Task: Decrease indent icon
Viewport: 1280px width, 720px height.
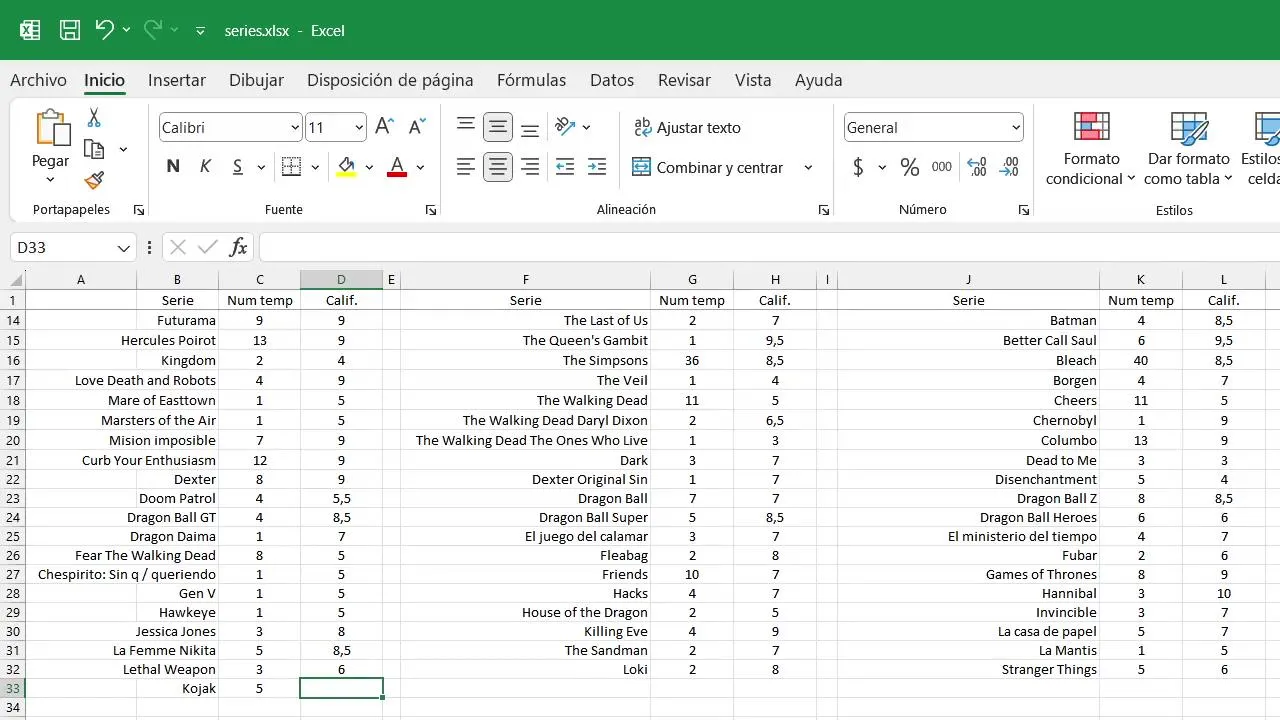Action: [x=565, y=167]
